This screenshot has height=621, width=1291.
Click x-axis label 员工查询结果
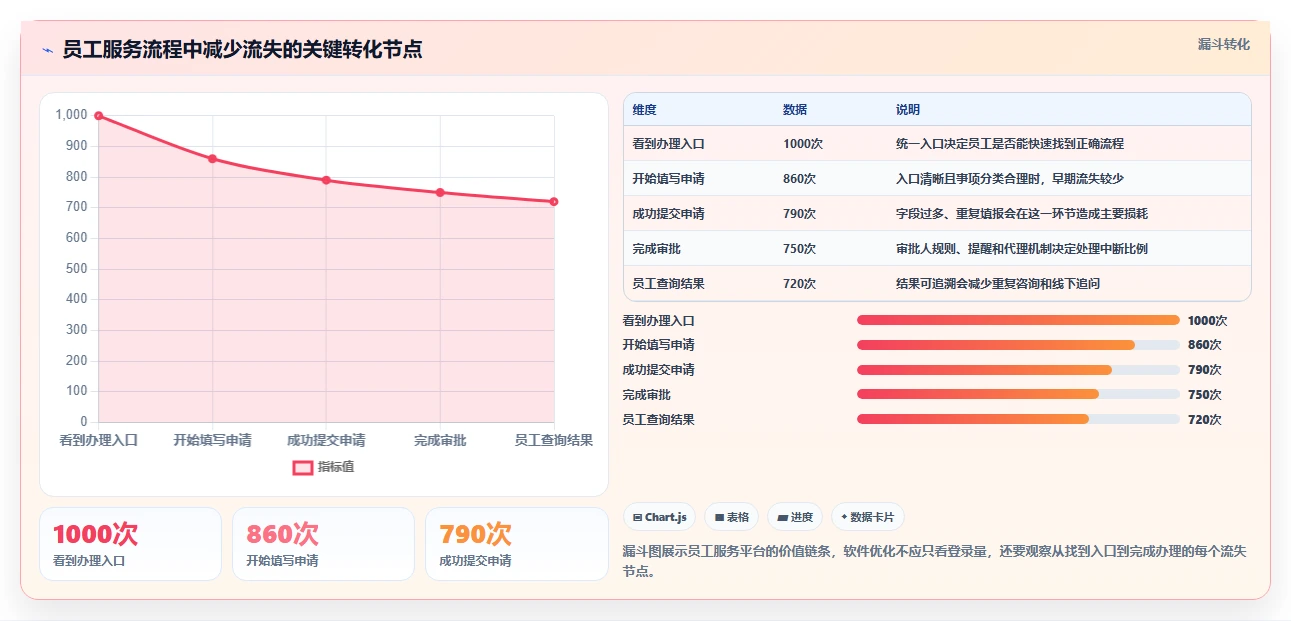[554, 440]
